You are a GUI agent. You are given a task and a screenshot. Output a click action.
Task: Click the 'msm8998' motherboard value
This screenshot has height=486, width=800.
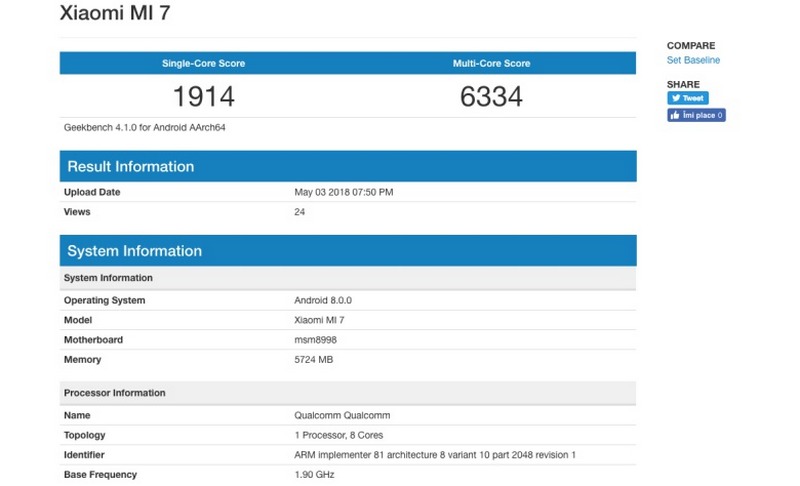click(x=315, y=340)
